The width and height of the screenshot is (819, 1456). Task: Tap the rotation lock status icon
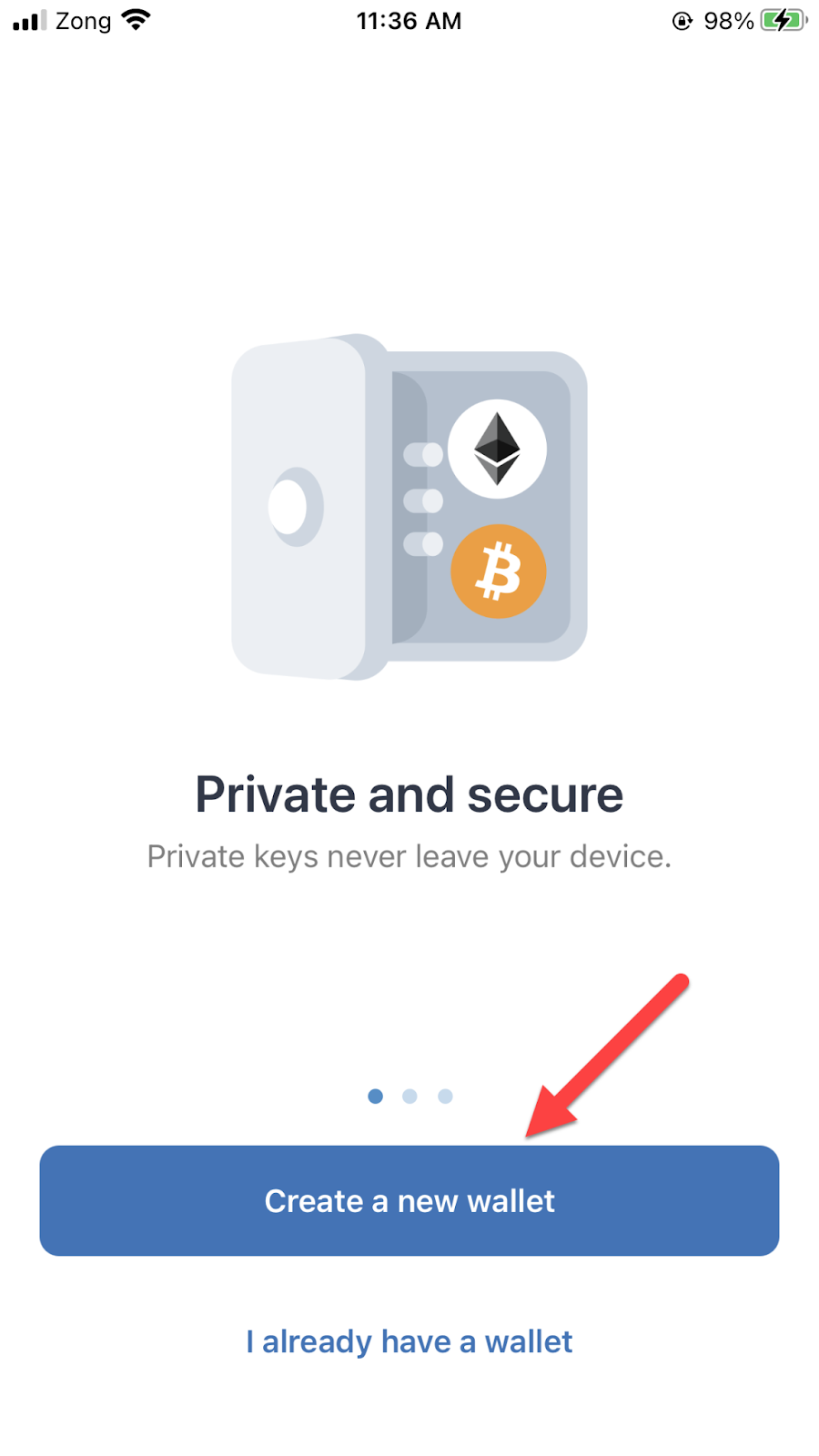(682, 21)
